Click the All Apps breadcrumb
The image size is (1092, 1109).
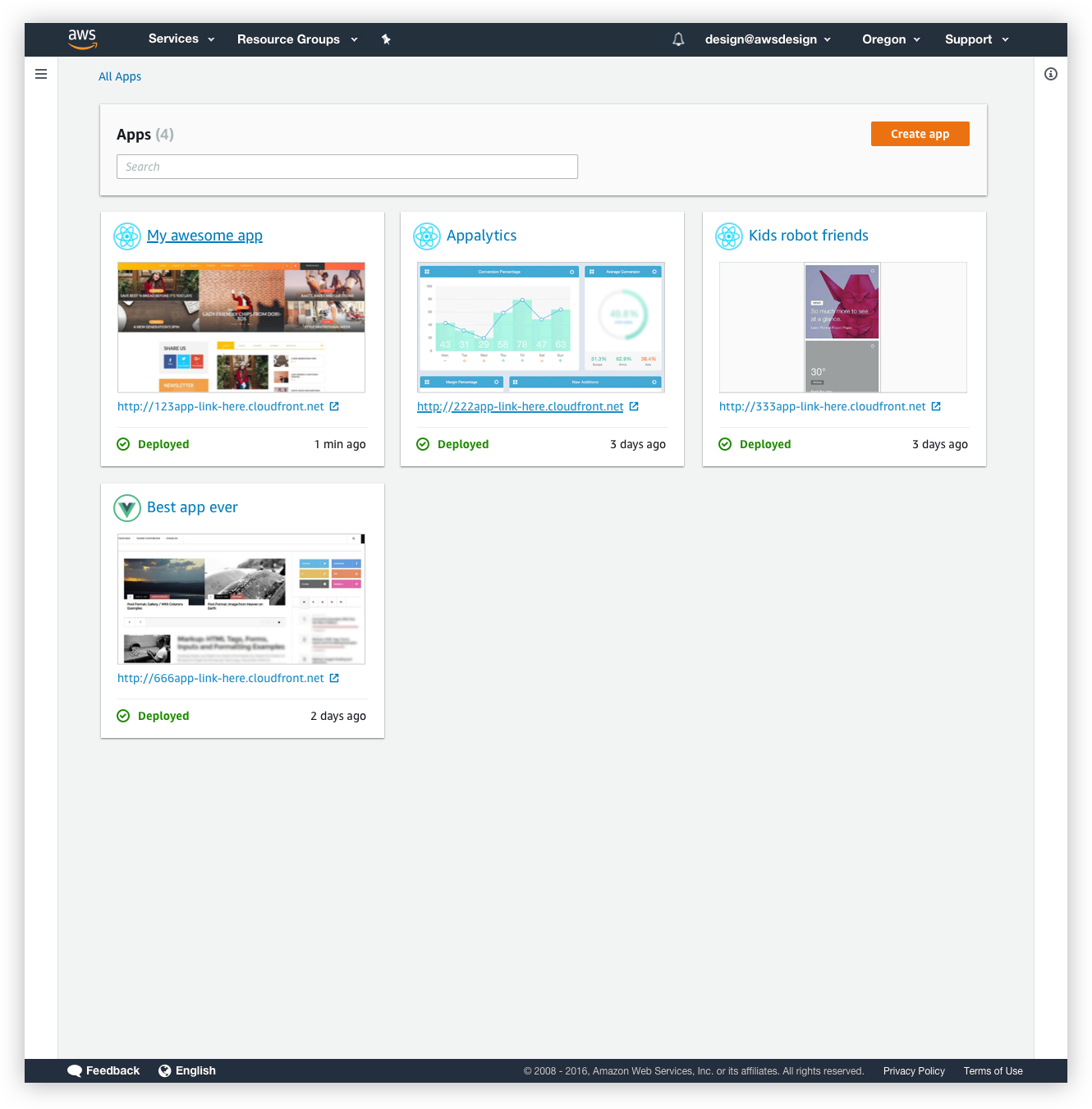pyautogui.click(x=120, y=76)
